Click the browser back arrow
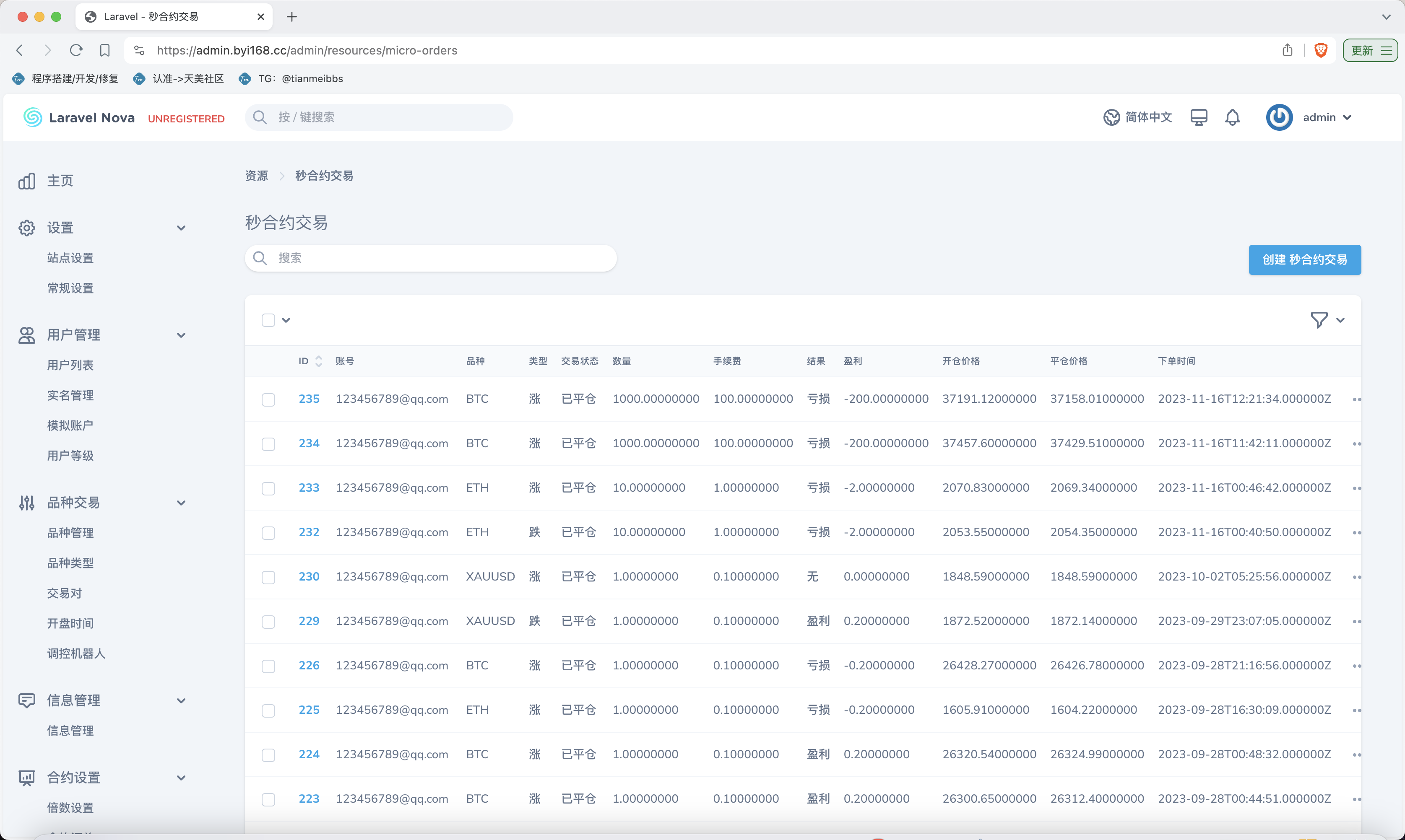Viewport: 1405px width, 840px height. (x=20, y=50)
